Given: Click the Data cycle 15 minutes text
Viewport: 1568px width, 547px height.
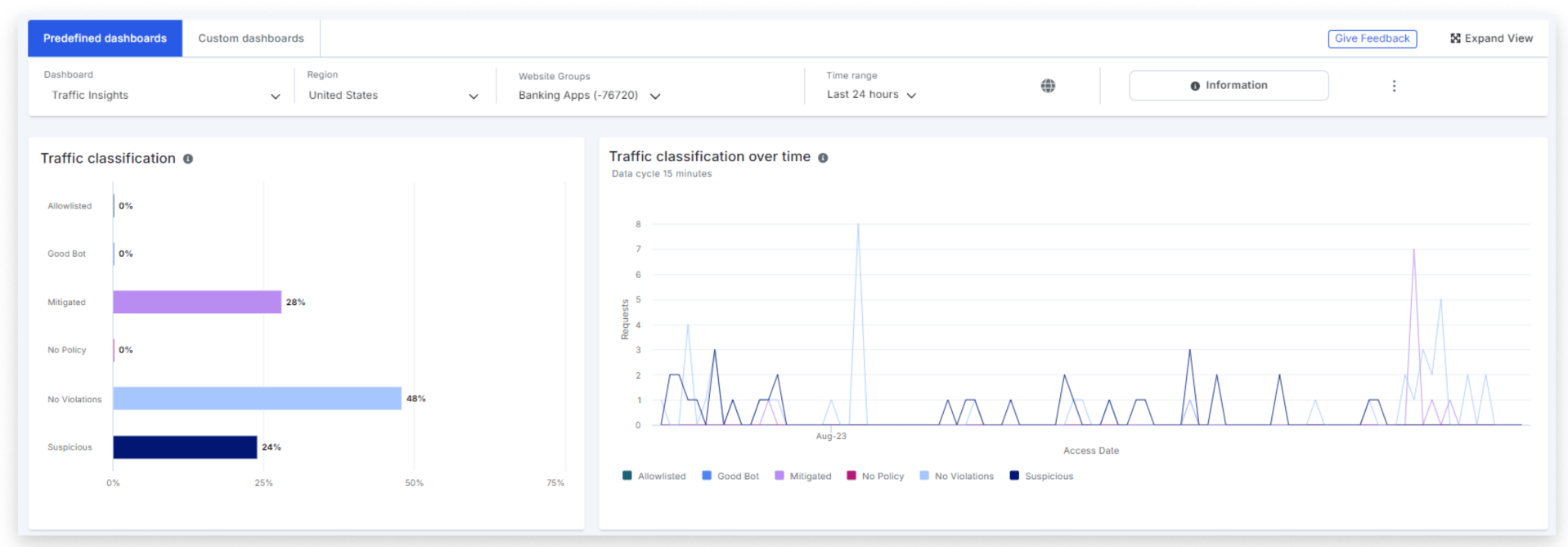Looking at the screenshot, I should 662,174.
